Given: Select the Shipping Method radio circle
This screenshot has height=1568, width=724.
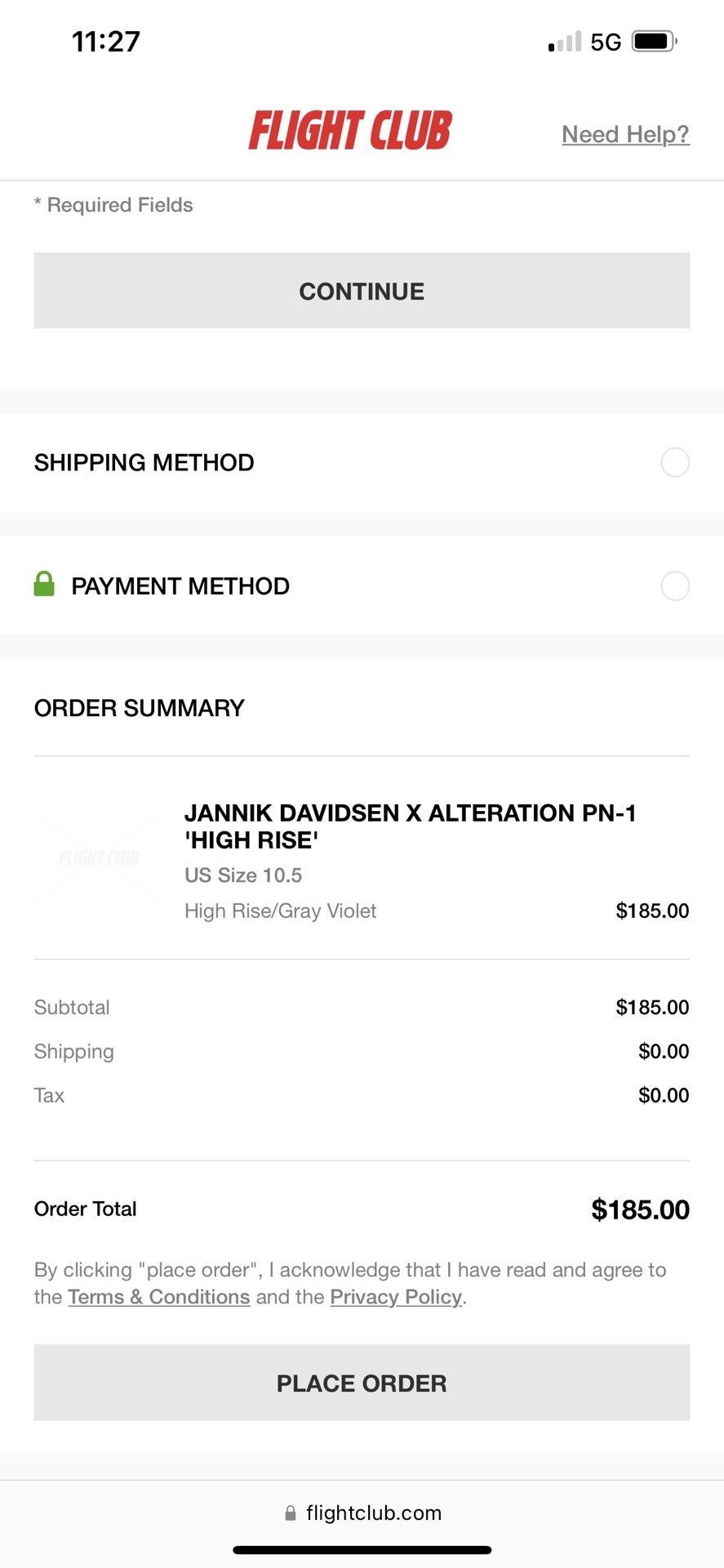Looking at the screenshot, I should tap(675, 462).
